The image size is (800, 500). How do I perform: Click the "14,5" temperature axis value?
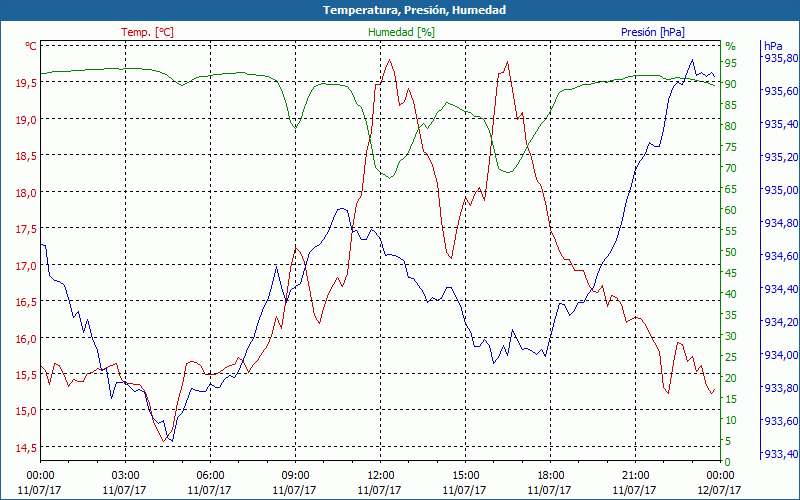click(x=26, y=447)
